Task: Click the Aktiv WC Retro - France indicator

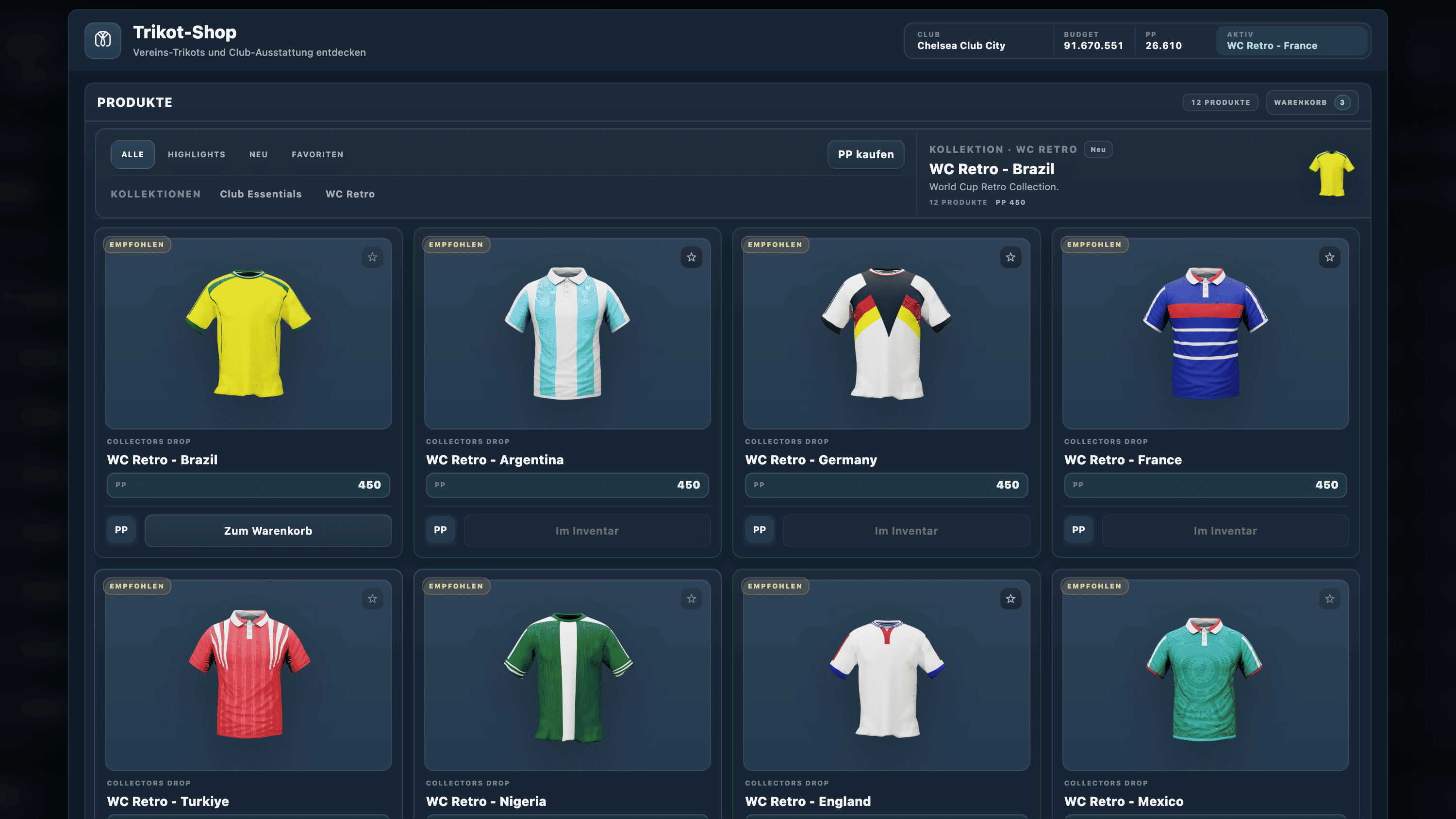Action: [1291, 41]
